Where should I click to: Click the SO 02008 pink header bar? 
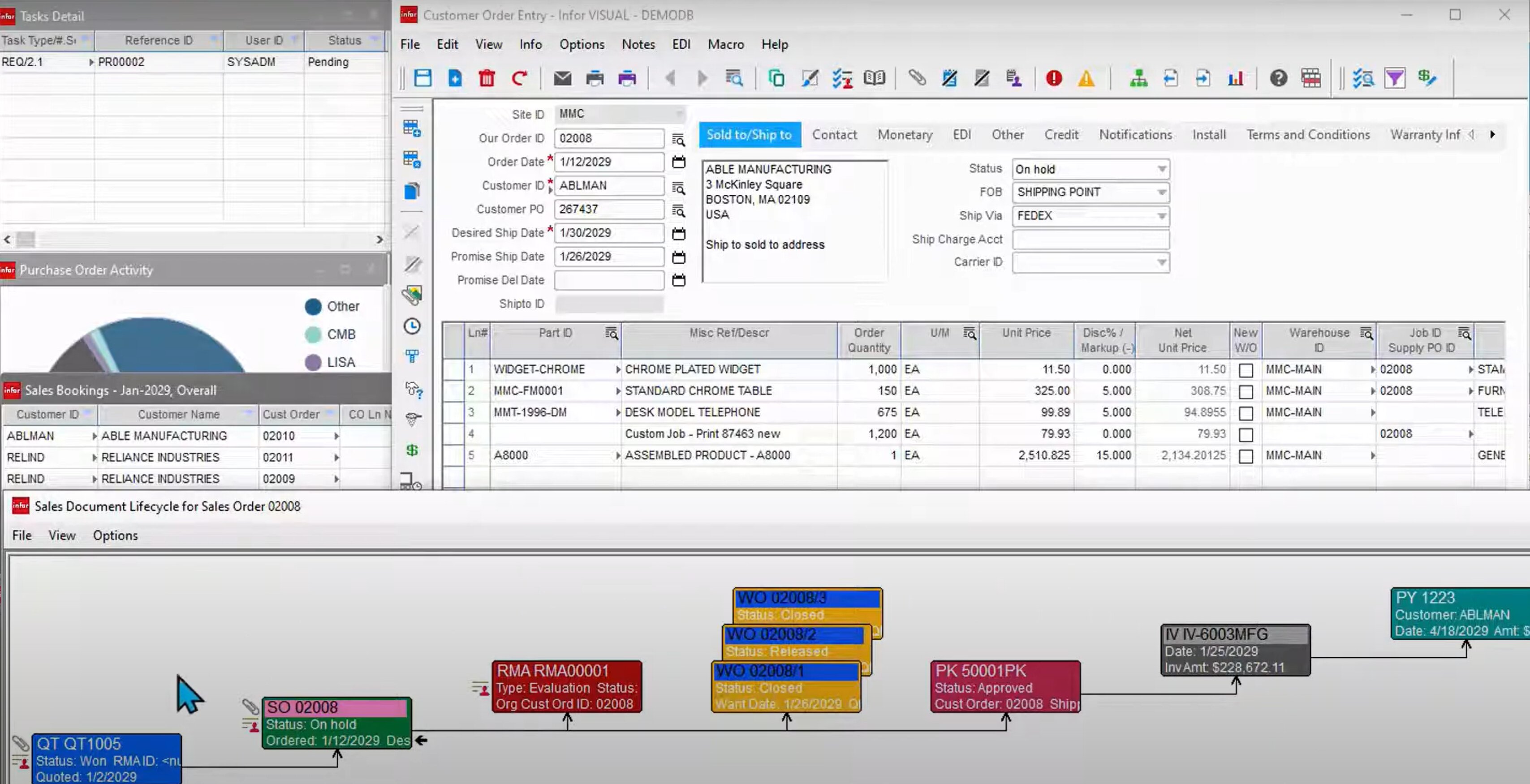pos(336,707)
